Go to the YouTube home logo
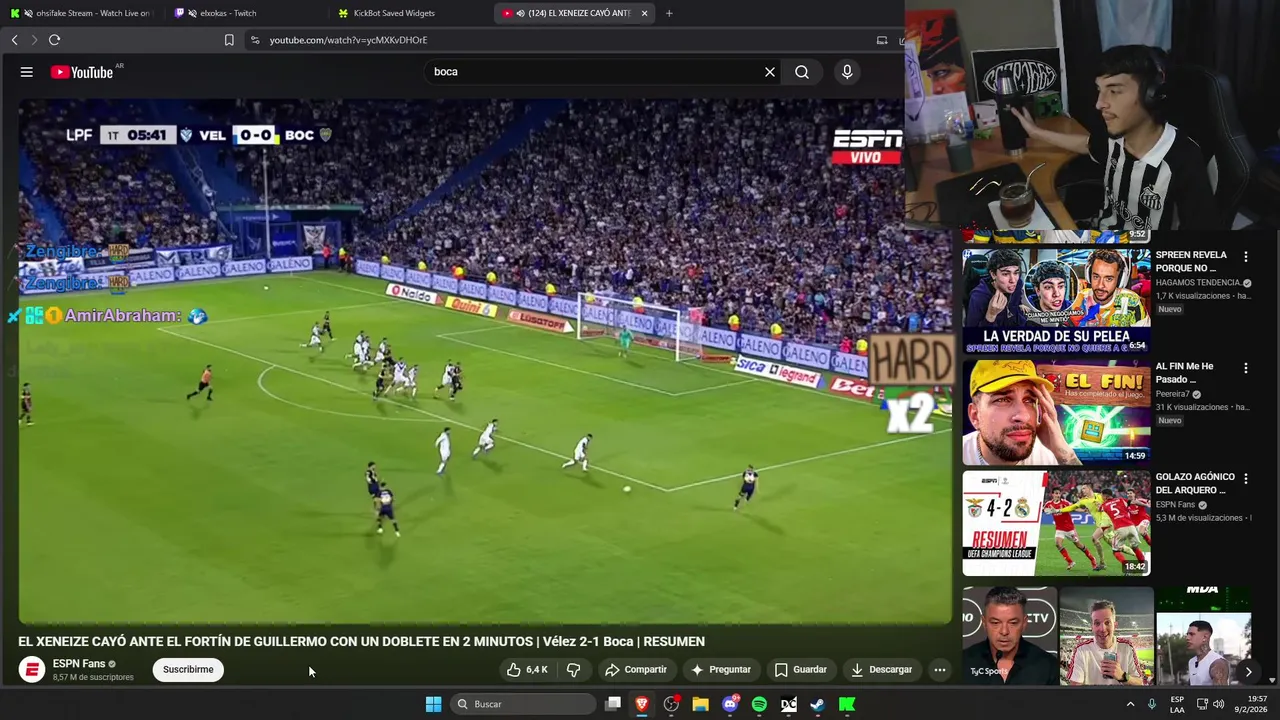 click(82, 72)
